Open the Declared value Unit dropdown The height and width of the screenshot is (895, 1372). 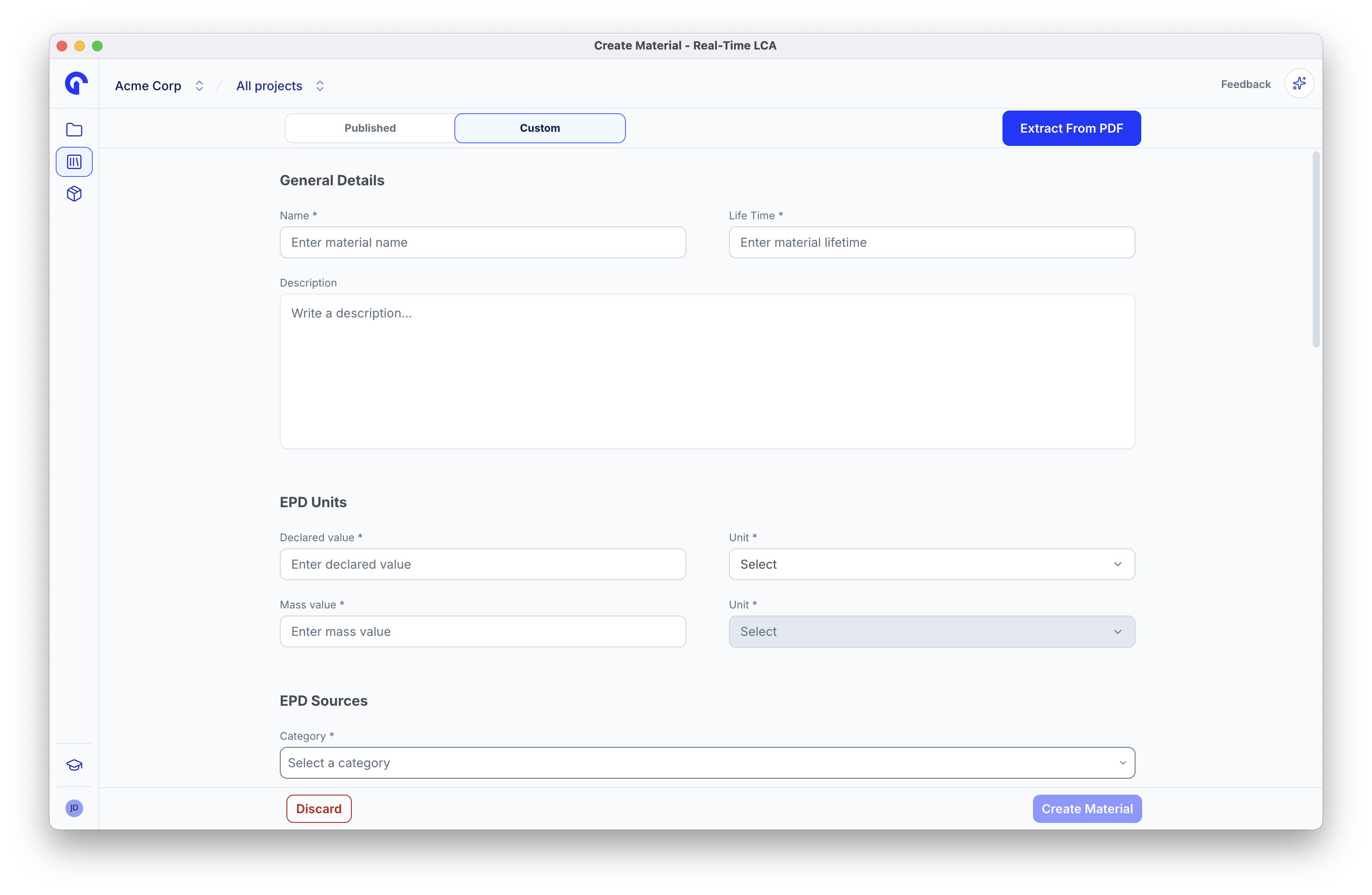(932, 564)
